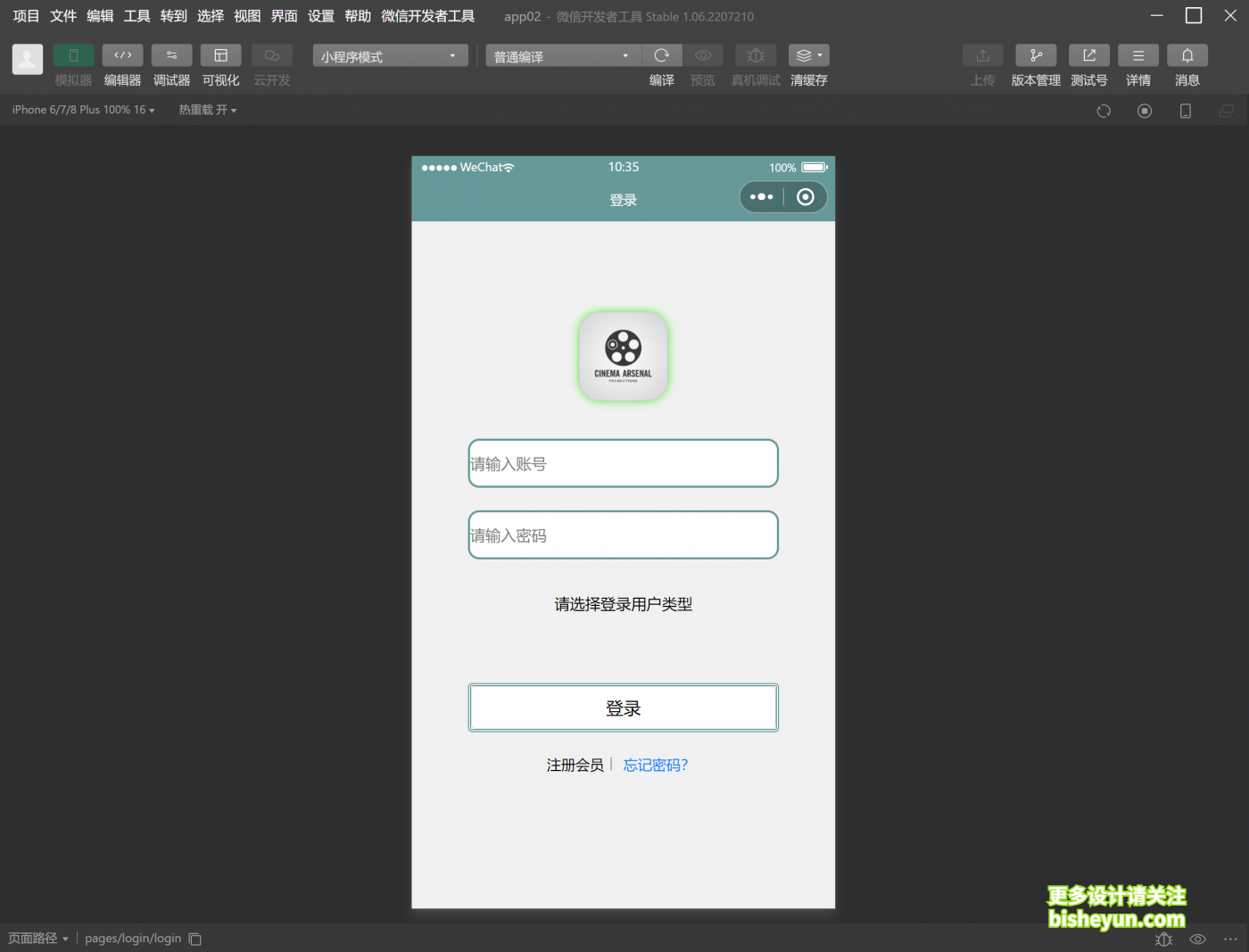
Task: Open the 设置 menu
Action: 321,16
